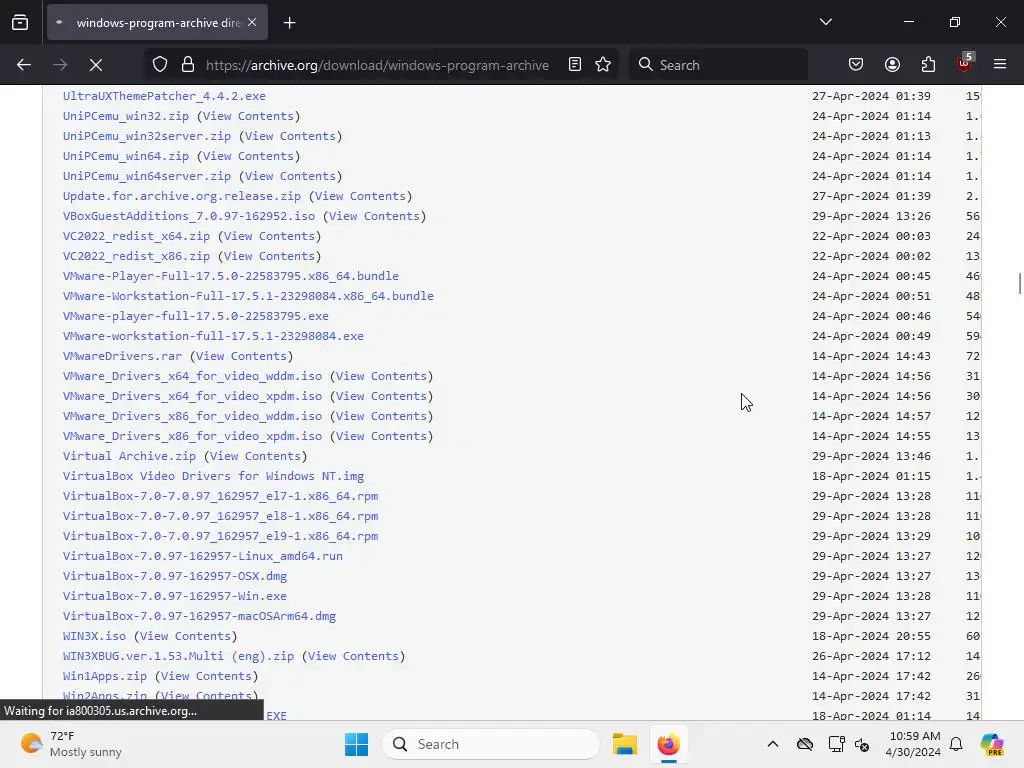1024x768 pixels.
Task: View site security lock info
Action: click(x=188, y=65)
